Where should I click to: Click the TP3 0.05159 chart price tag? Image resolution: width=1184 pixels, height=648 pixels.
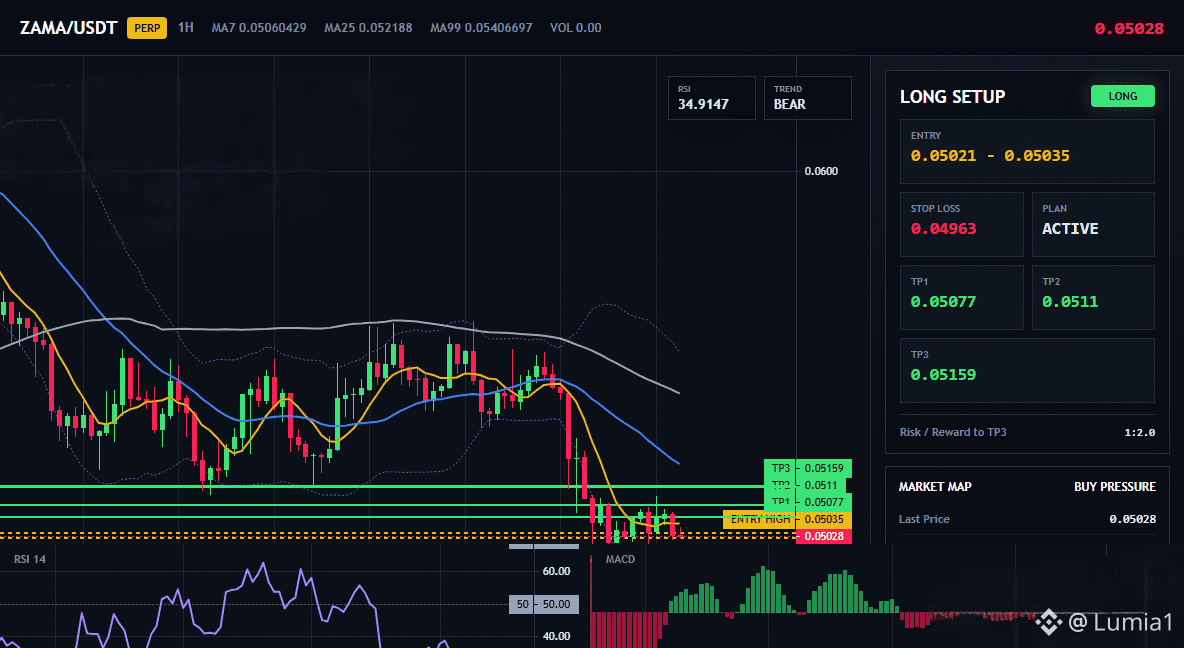pyautogui.click(x=808, y=468)
